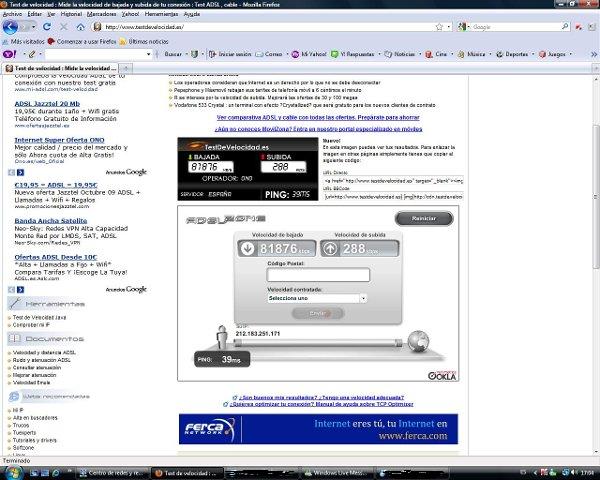The image size is (600, 480).
Task: Expand the Yahoo search box dropdown
Action: (148, 54)
